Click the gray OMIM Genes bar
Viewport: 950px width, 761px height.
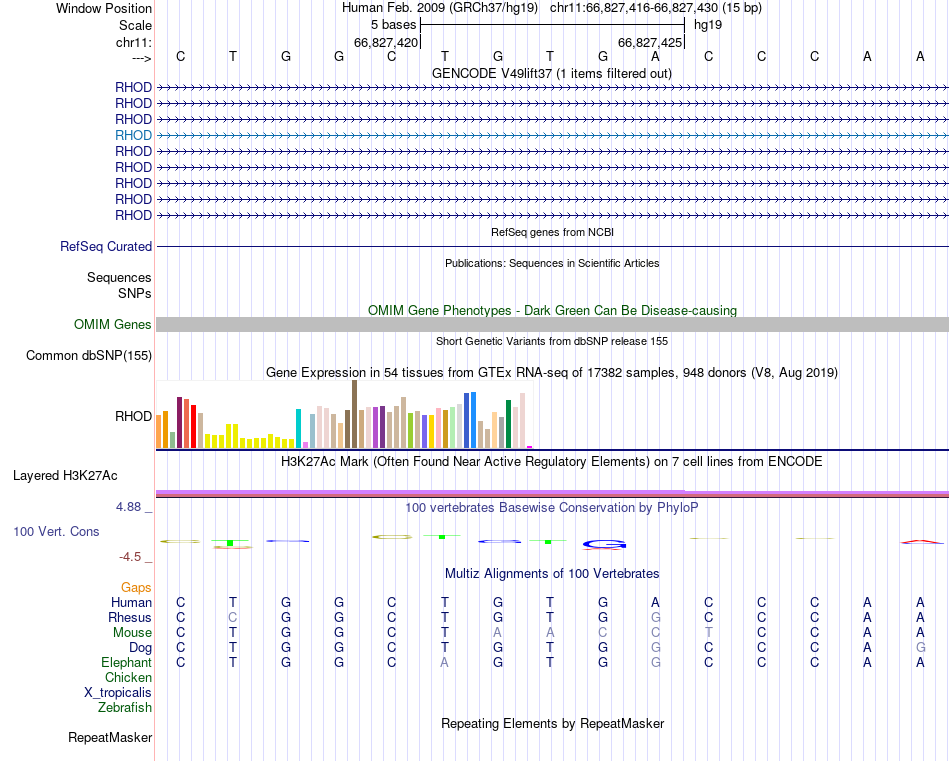point(553,324)
